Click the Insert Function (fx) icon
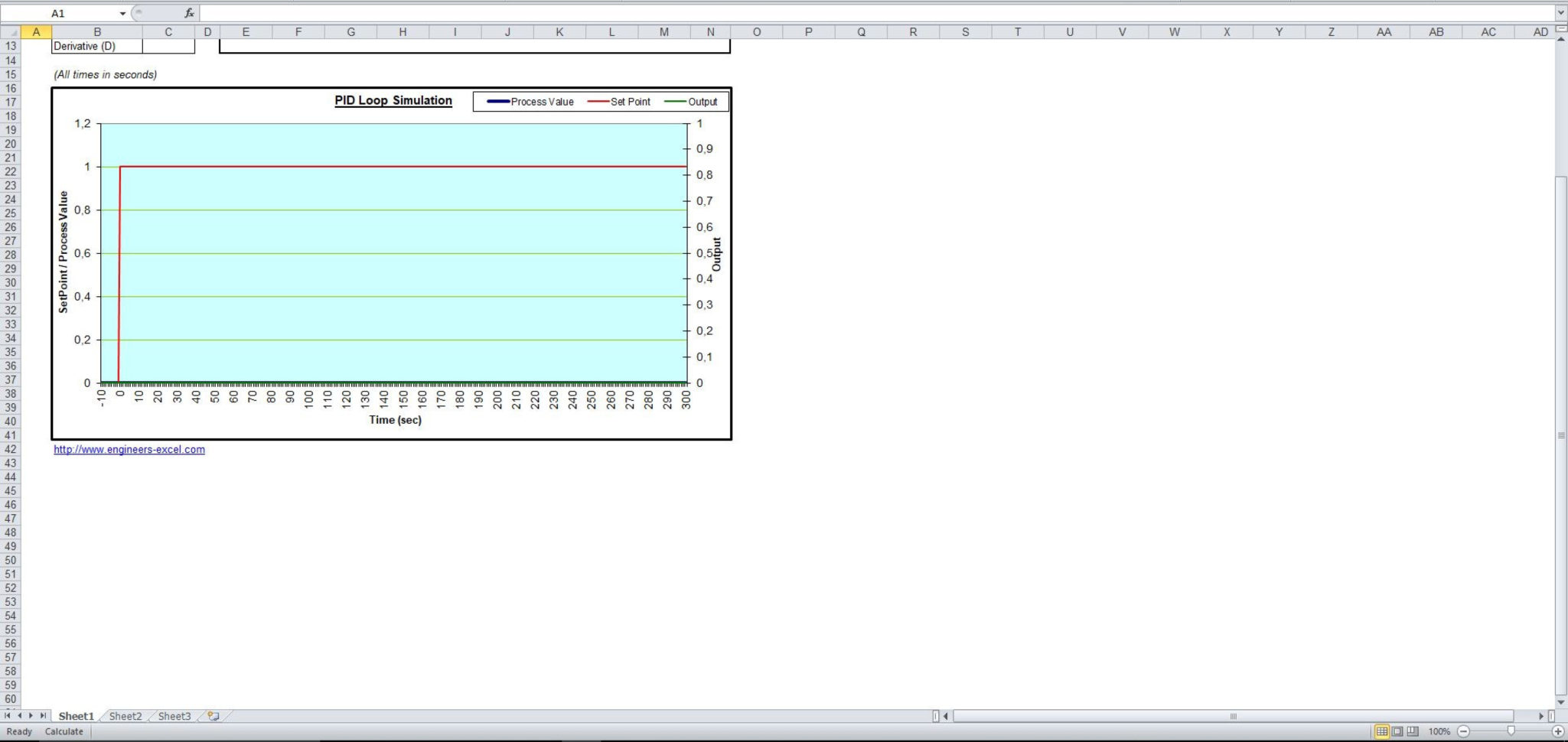 (x=188, y=12)
